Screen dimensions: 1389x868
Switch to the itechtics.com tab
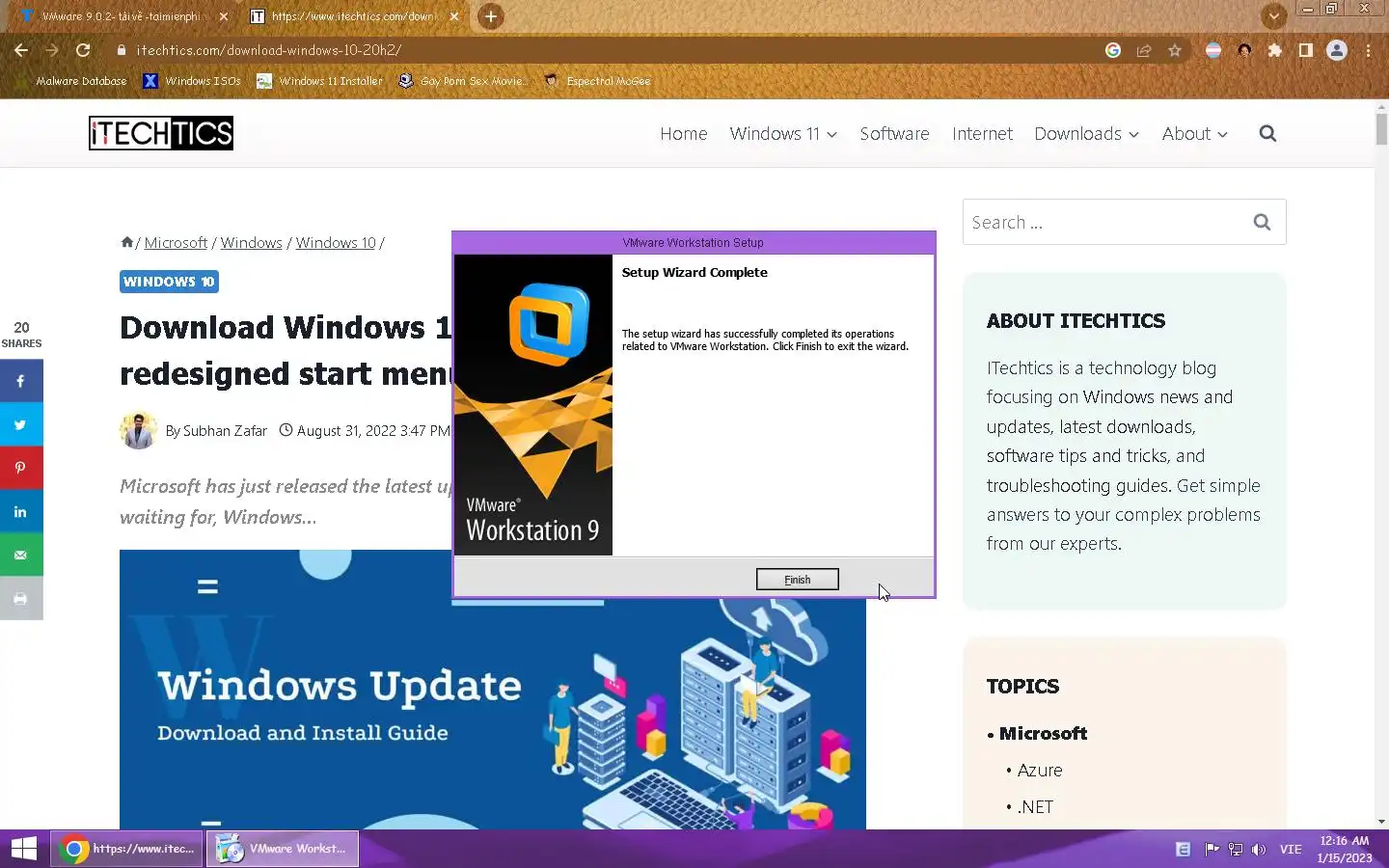click(353, 16)
